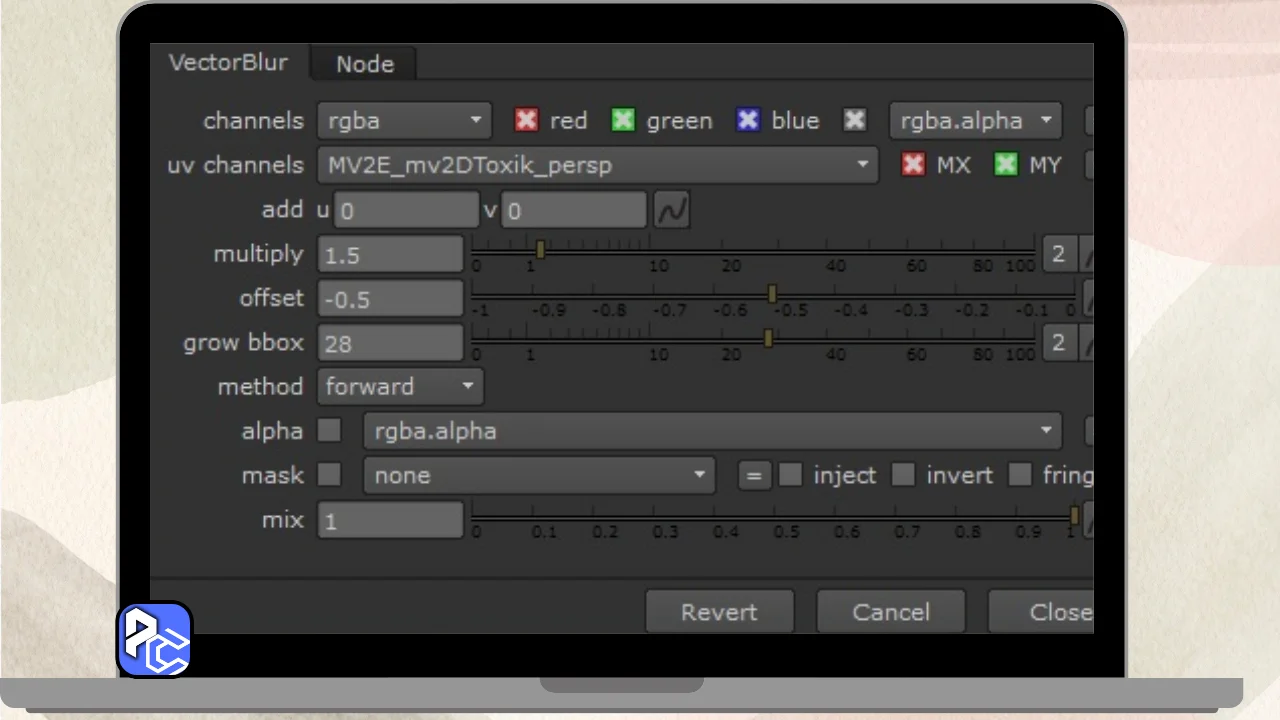
Task: Disable the MY uv channel checkbox
Action: pyautogui.click(x=1005, y=165)
